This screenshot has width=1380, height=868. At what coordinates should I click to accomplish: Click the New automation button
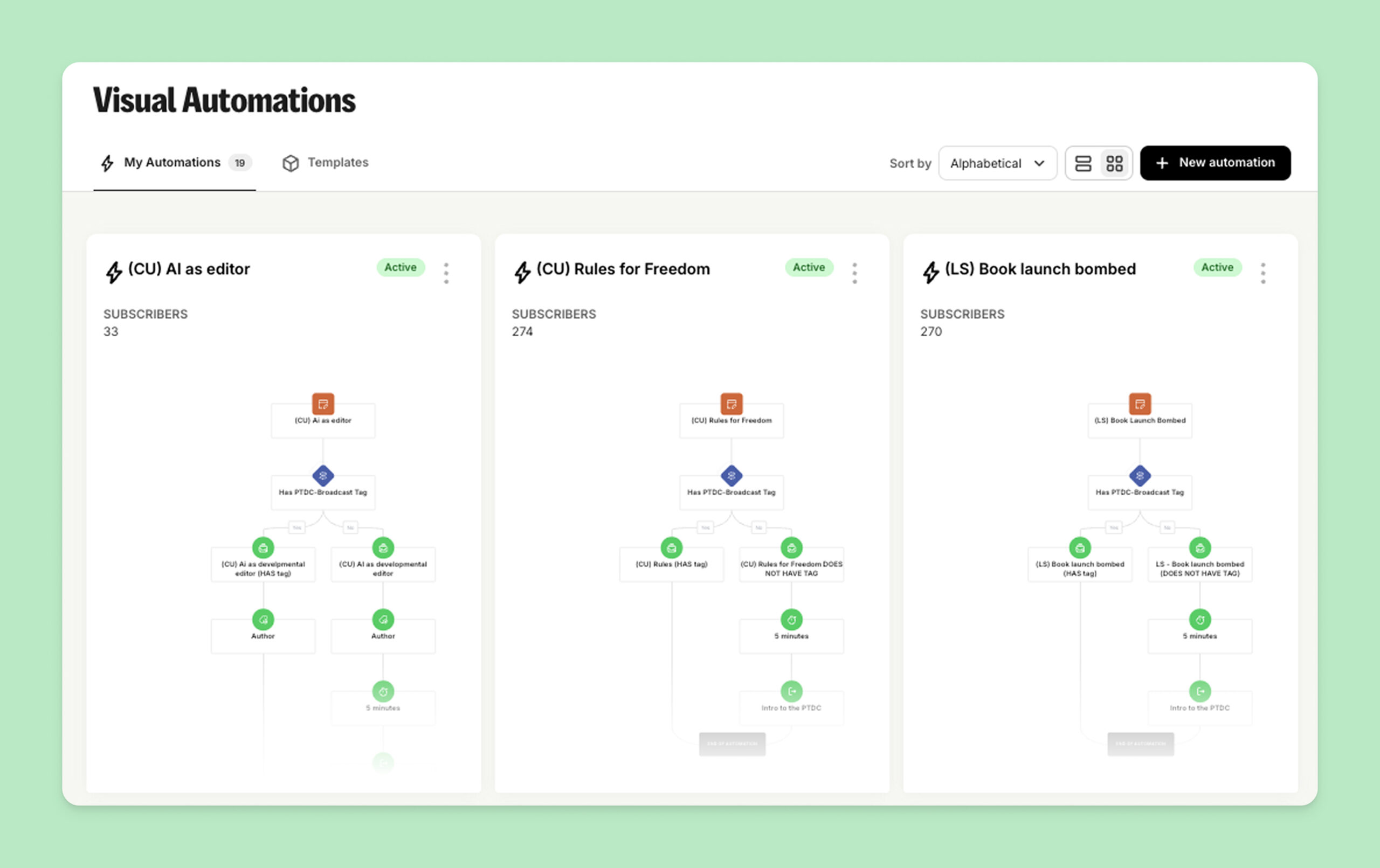tap(1215, 163)
